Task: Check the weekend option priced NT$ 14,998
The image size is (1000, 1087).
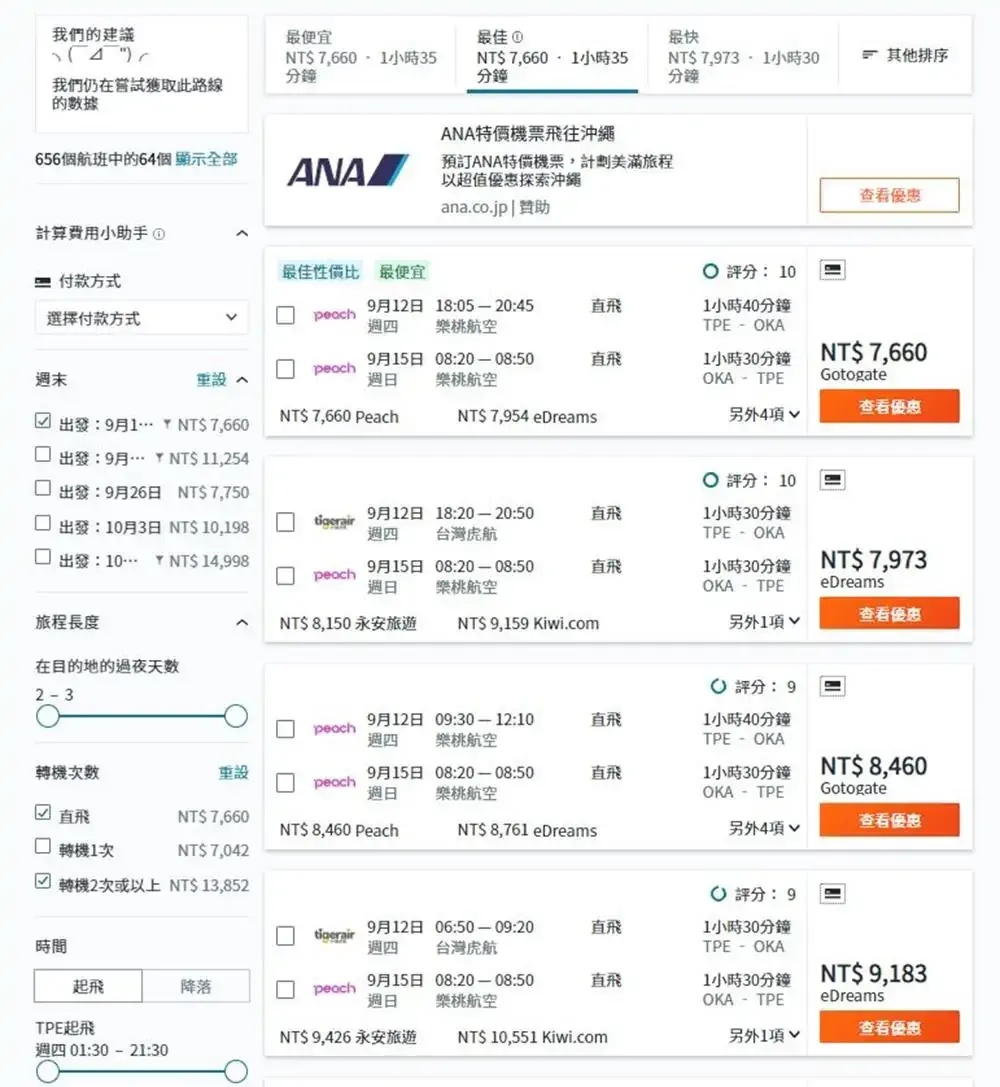Action: tap(43, 557)
